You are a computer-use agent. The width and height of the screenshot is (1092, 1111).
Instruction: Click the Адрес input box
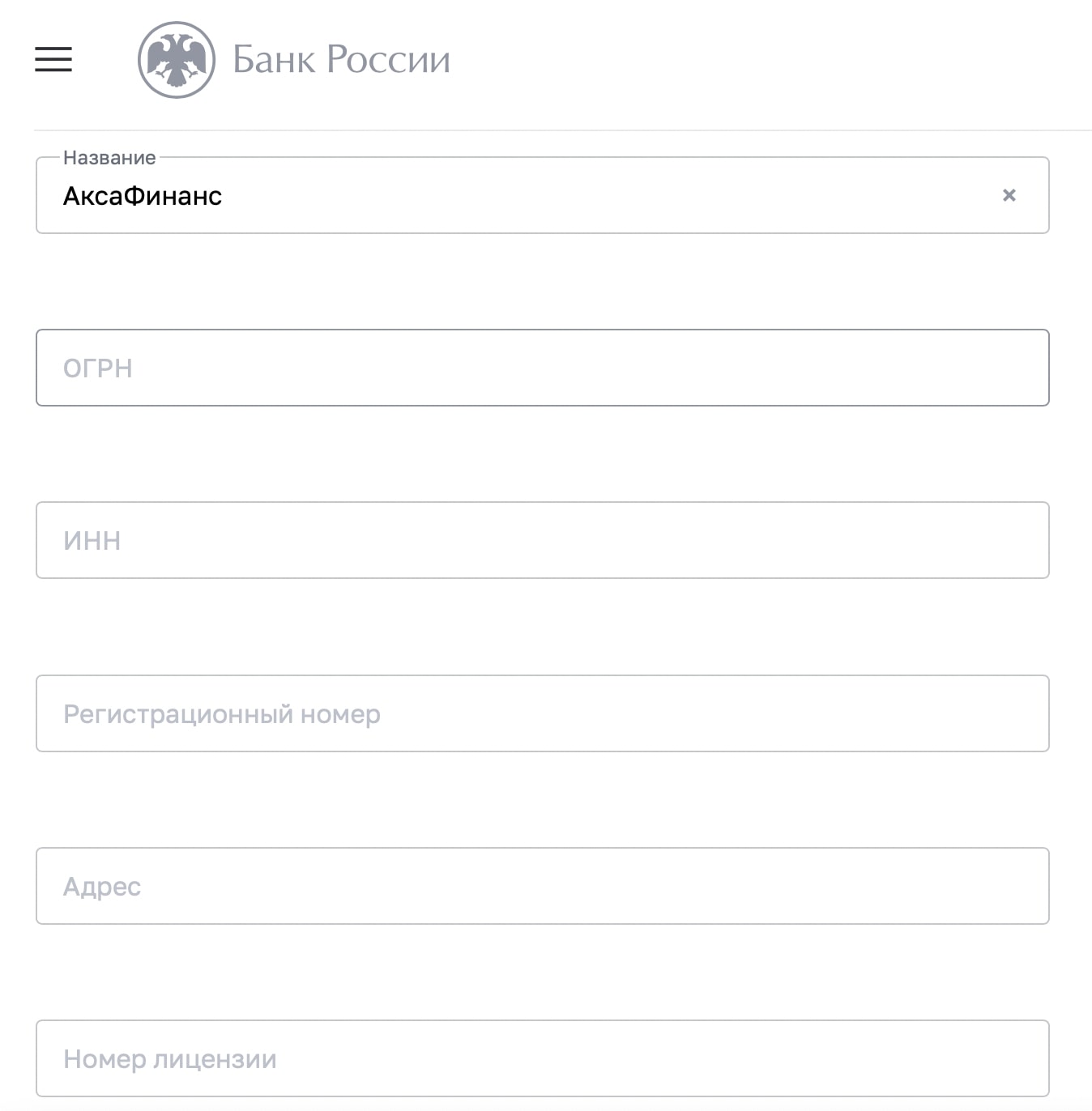pyautogui.click(x=543, y=886)
